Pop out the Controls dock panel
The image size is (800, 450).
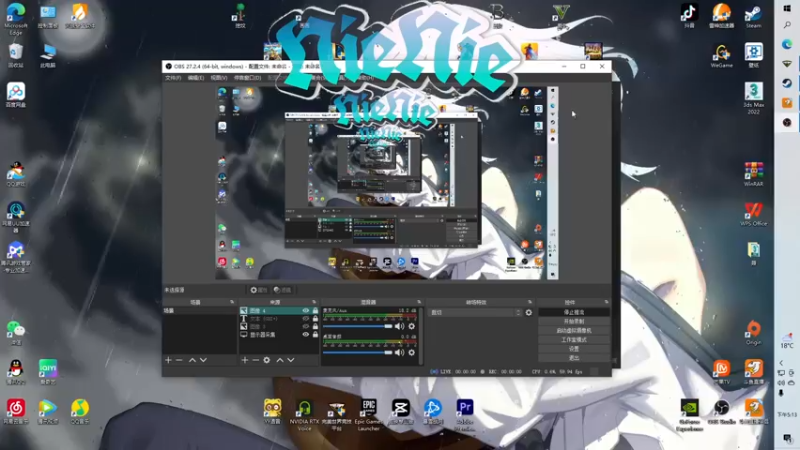[x=606, y=302]
